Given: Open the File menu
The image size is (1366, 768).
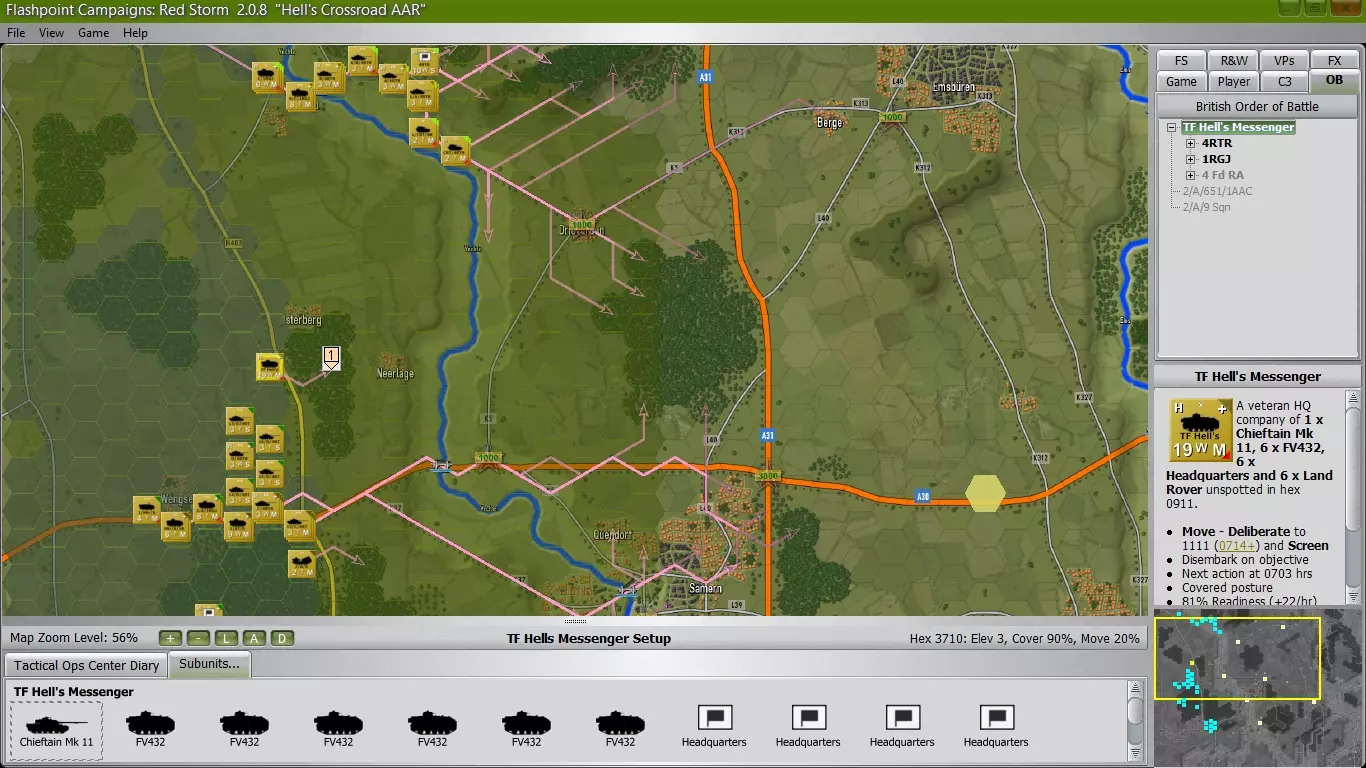Looking at the screenshot, I should click(16, 33).
